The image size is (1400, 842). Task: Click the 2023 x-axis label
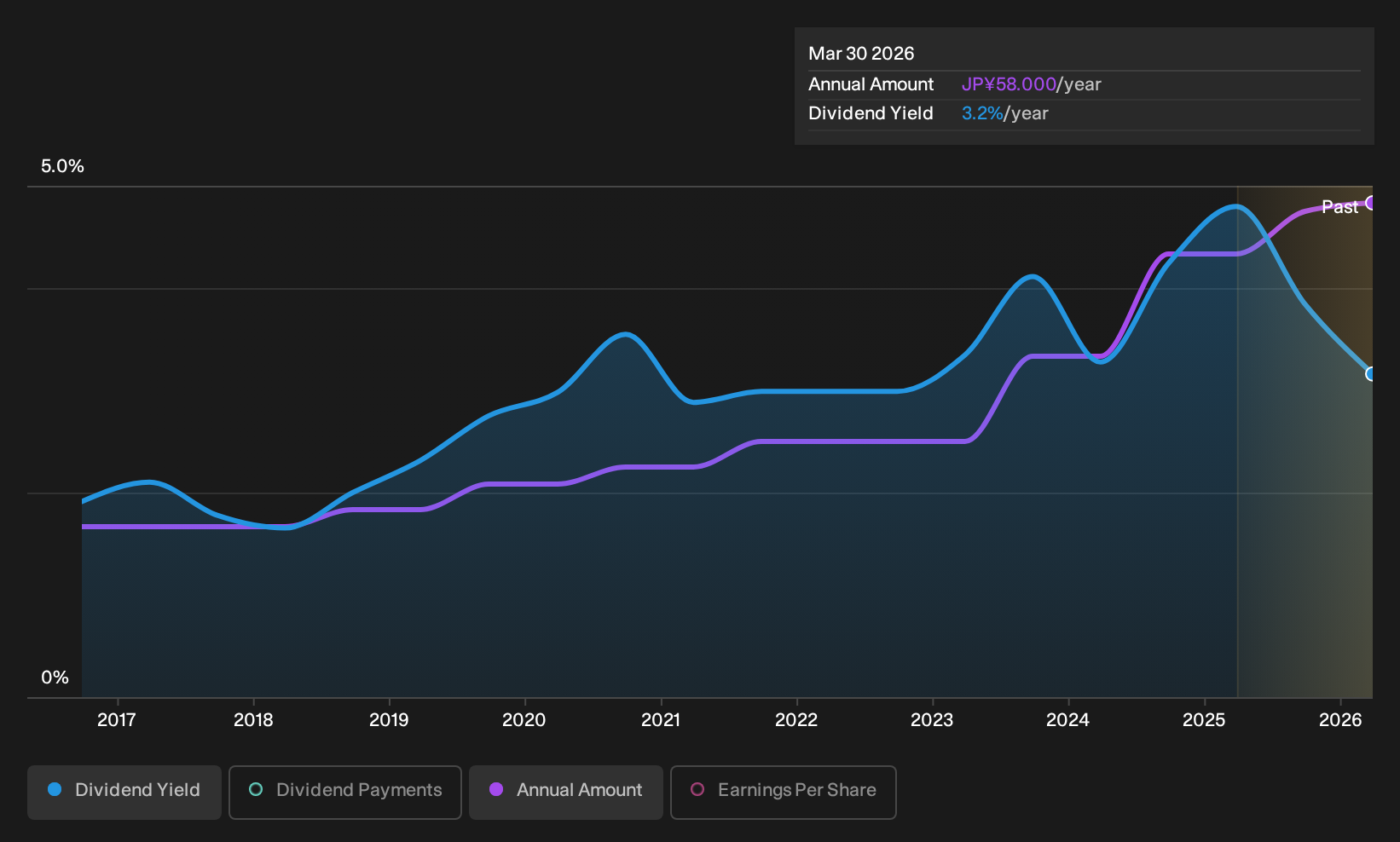932,720
